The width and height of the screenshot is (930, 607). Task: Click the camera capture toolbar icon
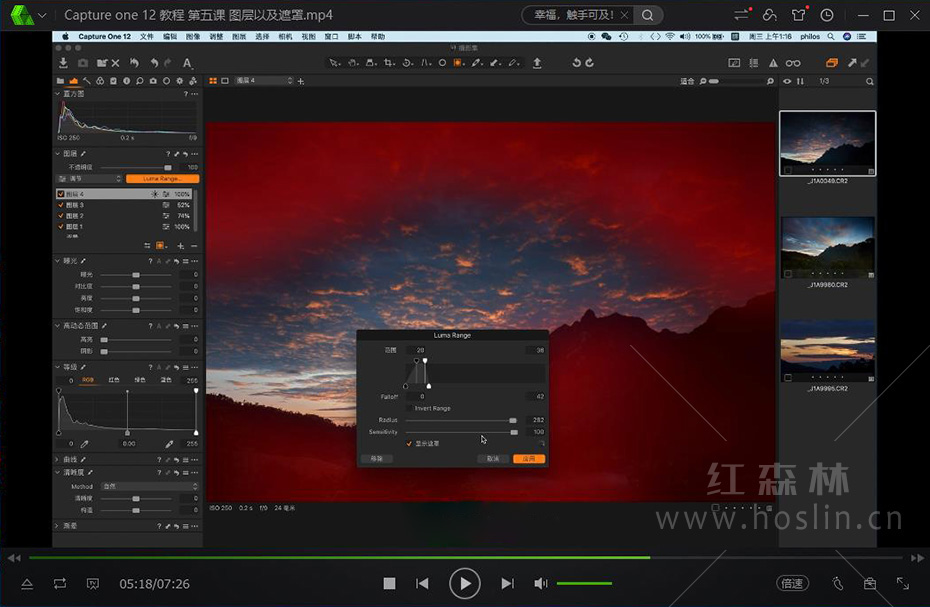82,63
